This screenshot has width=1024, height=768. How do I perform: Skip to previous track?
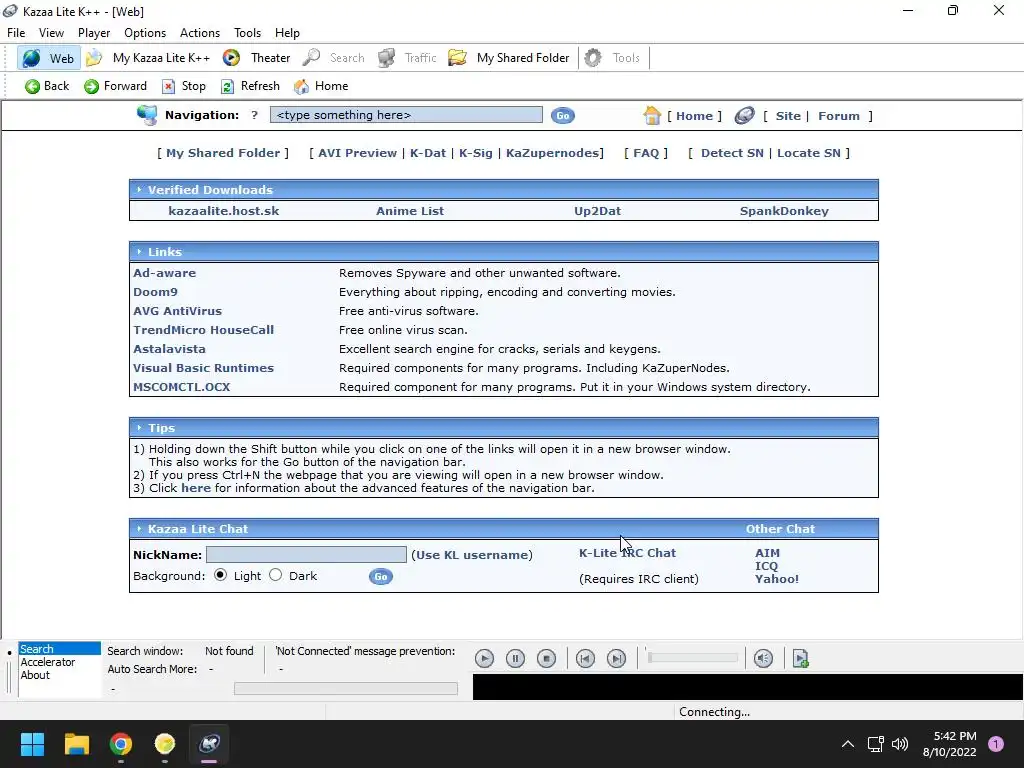pyautogui.click(x=585, y=658)
